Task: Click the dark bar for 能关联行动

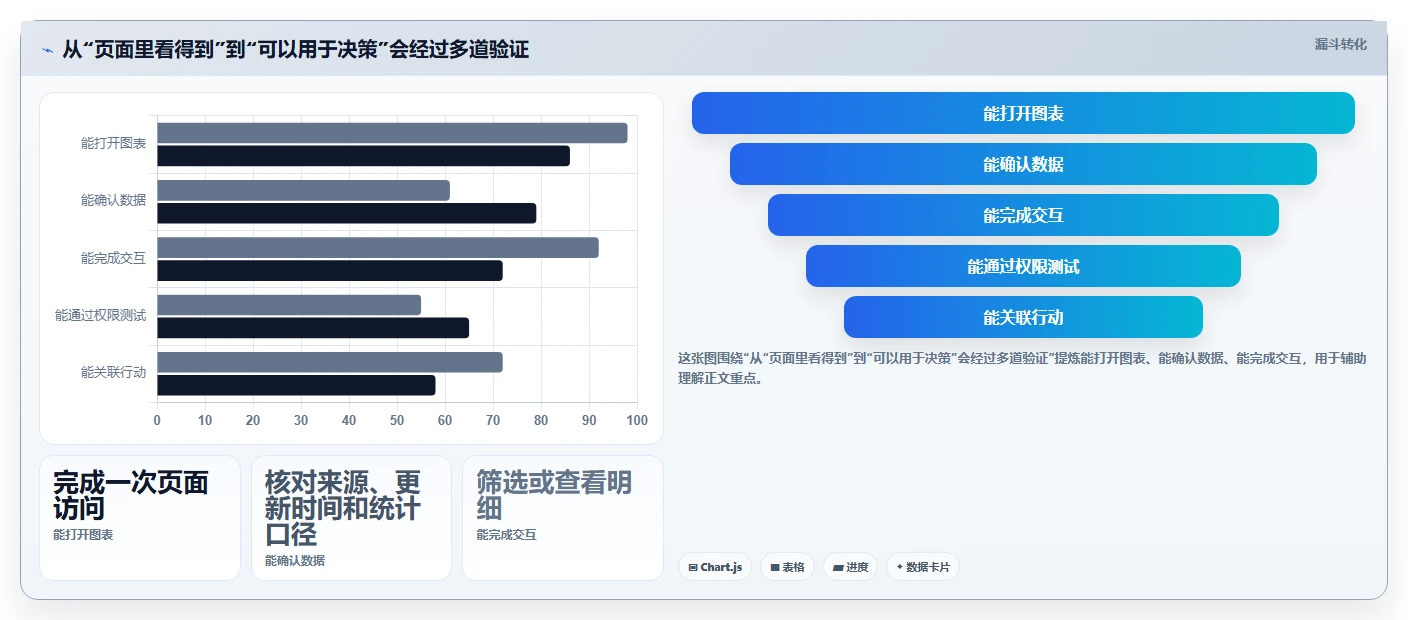Action: (x=296, y=385)
